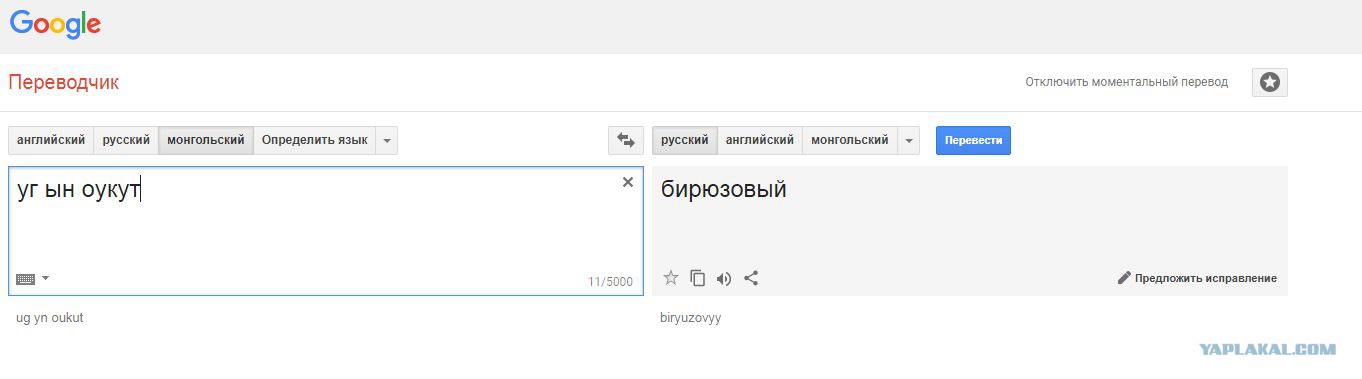
Task: Open the virtual keyboard icon
Action: pyautogui.click(x=25, y=279)
